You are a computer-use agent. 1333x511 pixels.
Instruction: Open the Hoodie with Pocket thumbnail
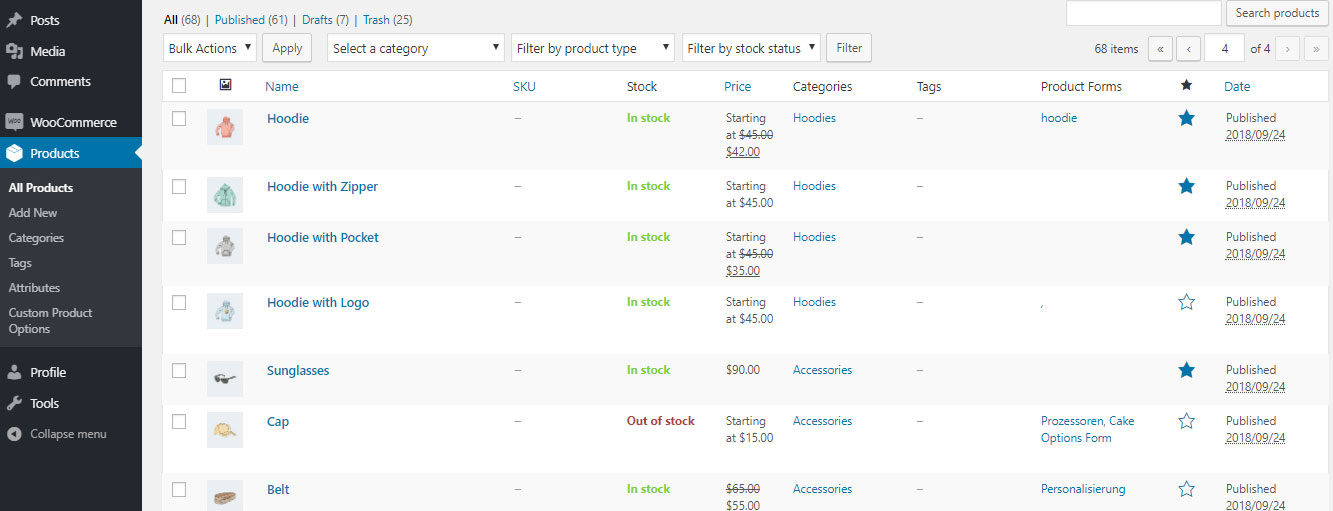pos(225,246)
